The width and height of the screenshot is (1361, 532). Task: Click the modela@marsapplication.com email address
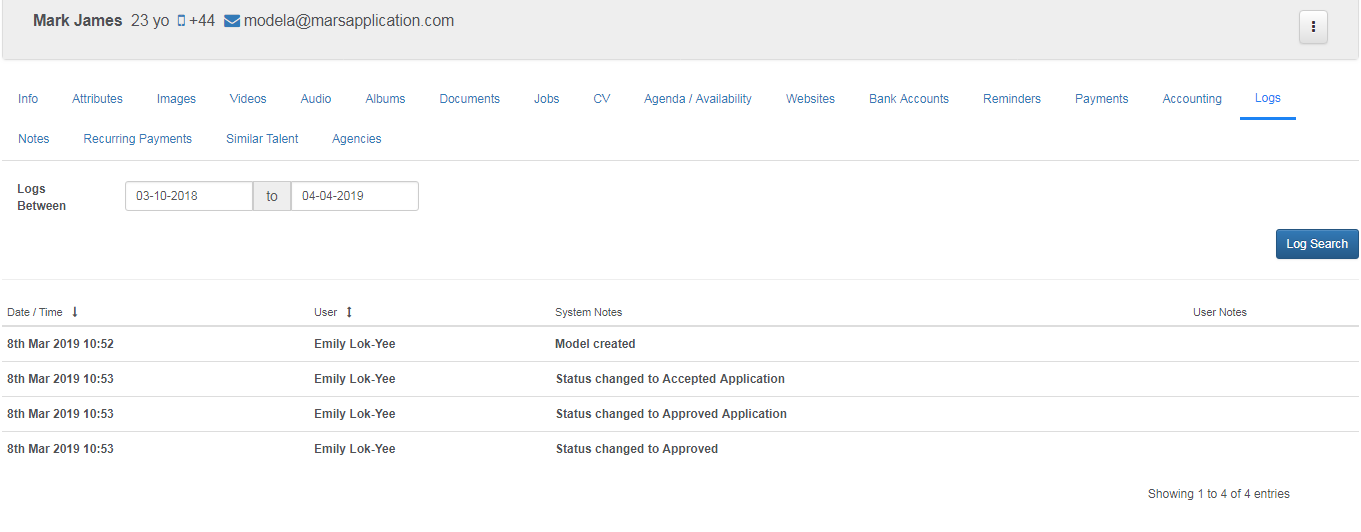(348, 21)
